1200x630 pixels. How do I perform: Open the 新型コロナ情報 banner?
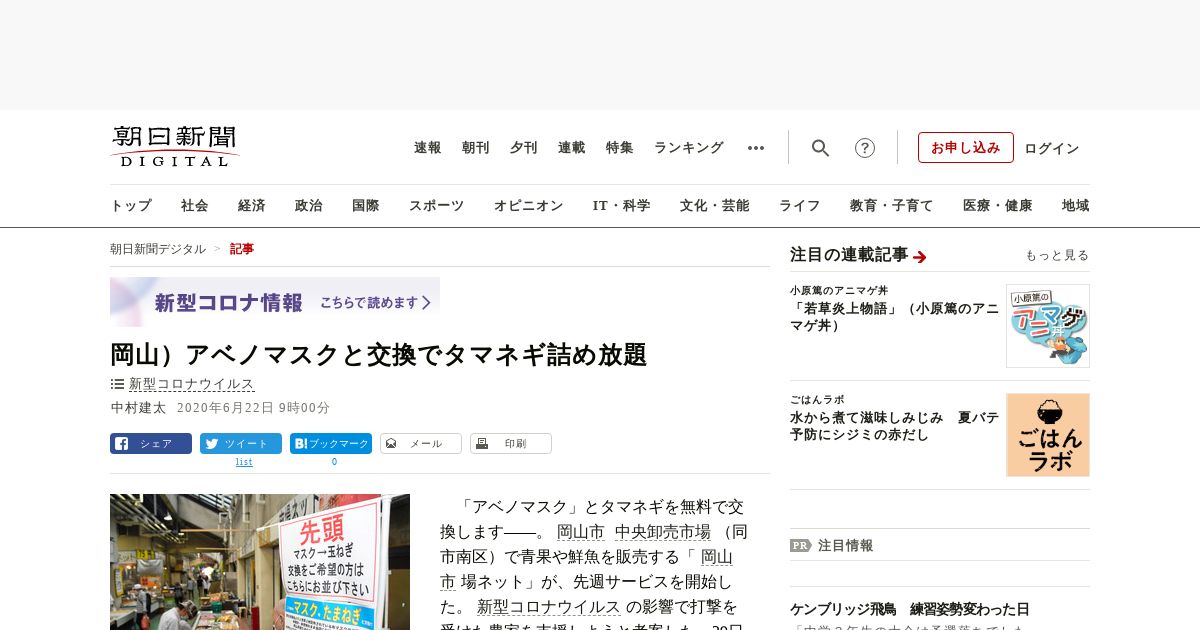coord(275,302)
